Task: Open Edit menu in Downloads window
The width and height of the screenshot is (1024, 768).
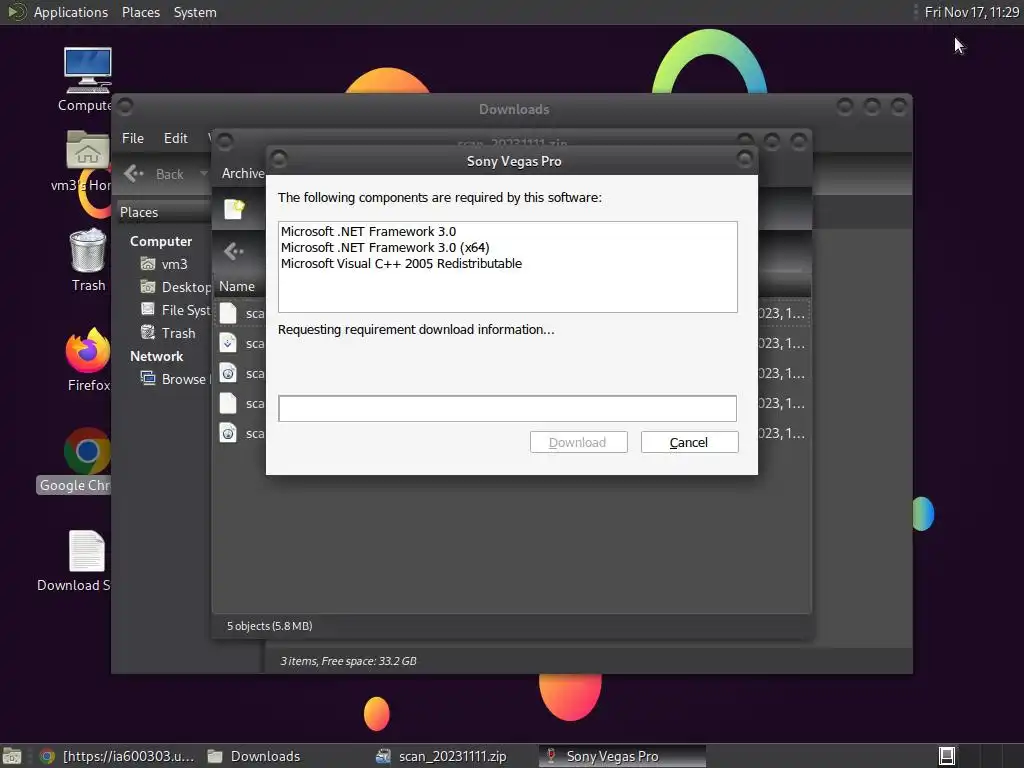Action: (x=176, y=138)
